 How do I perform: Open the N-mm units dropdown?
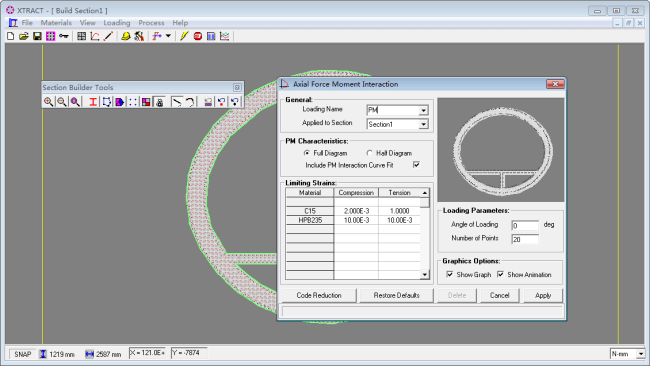click(x=640, y=354)
